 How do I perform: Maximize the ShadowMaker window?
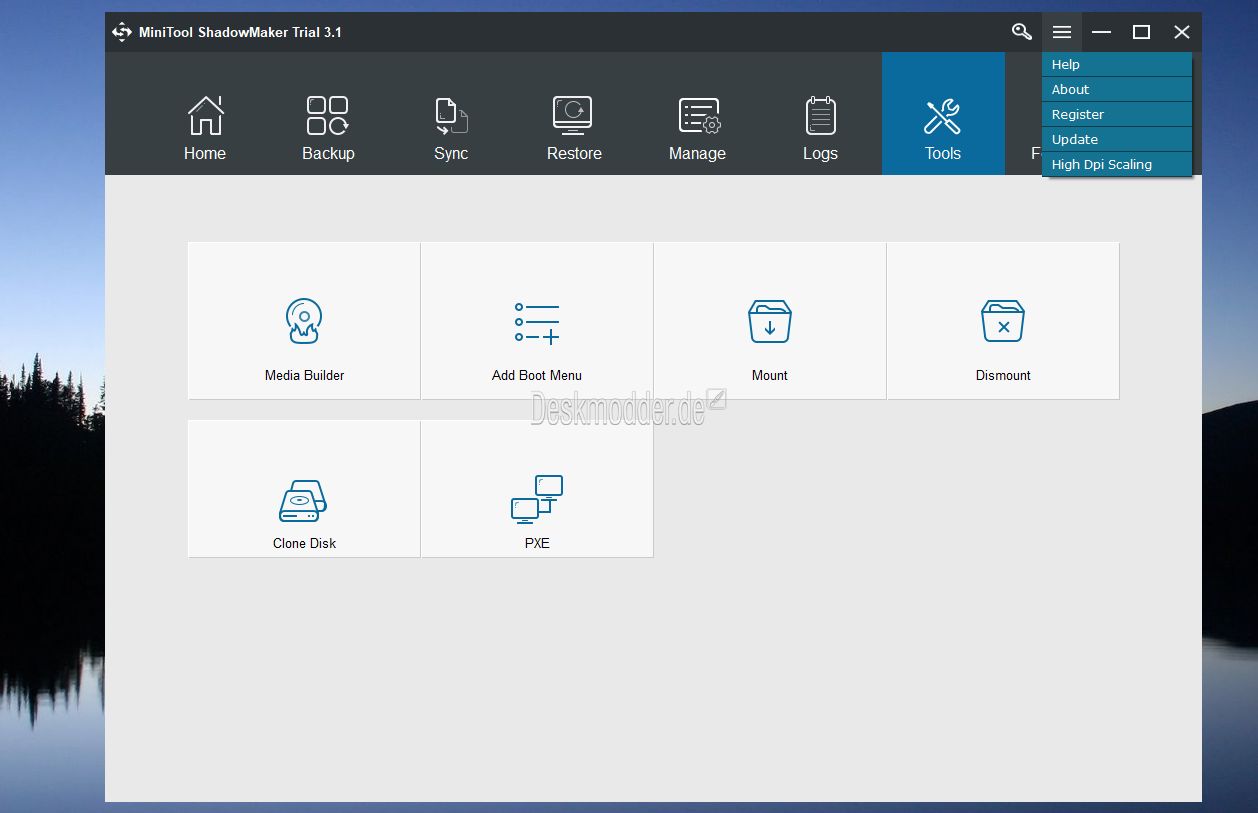point(1141,32)
